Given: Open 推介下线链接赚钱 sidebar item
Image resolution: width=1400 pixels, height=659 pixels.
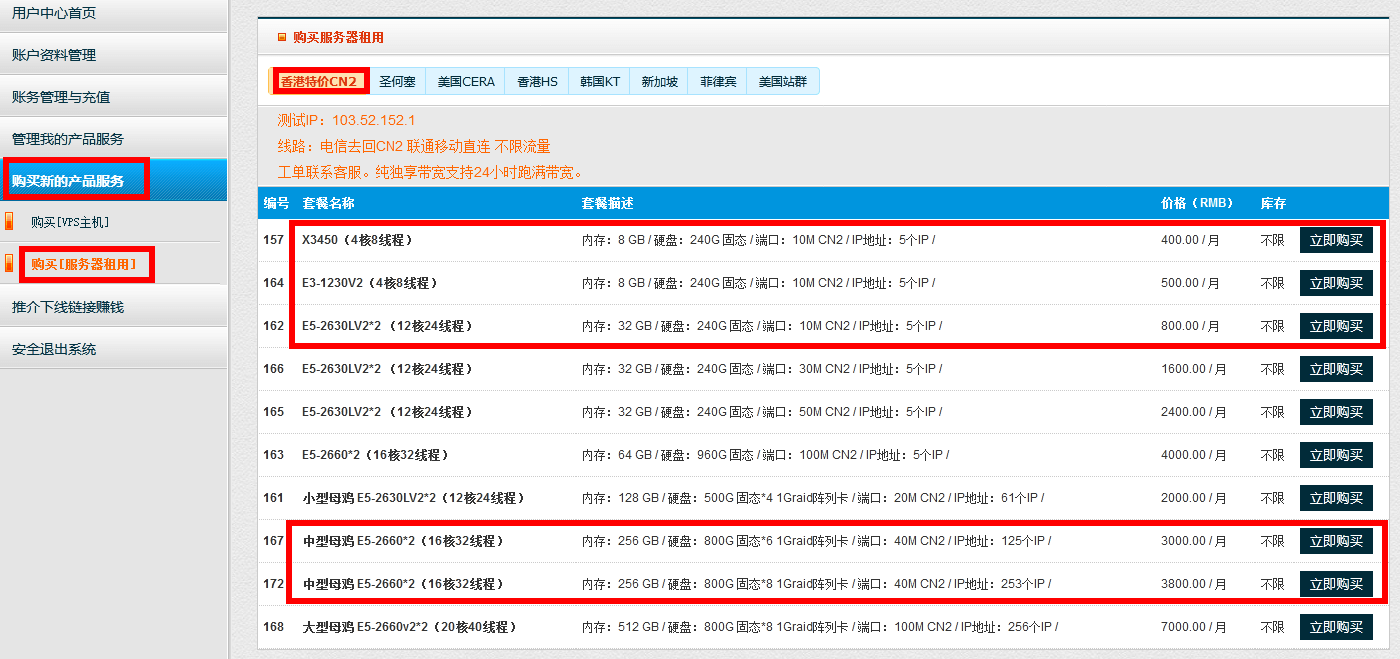Looking at the screenshot, I should coord(68,307).
